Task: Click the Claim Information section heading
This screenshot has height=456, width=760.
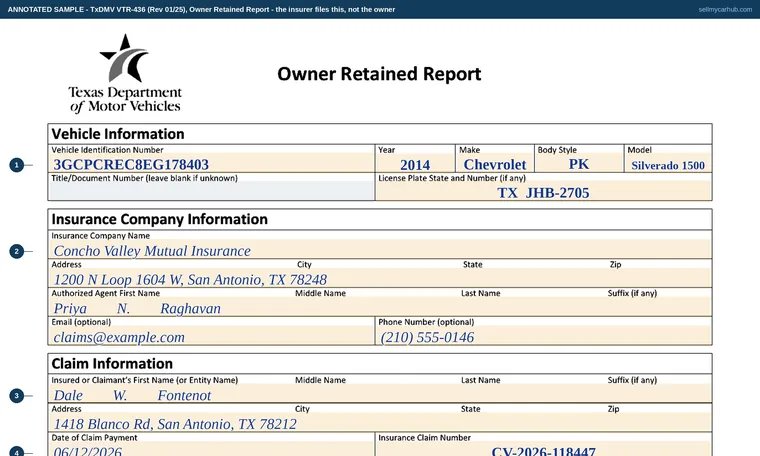Action: tap(112, 363)
